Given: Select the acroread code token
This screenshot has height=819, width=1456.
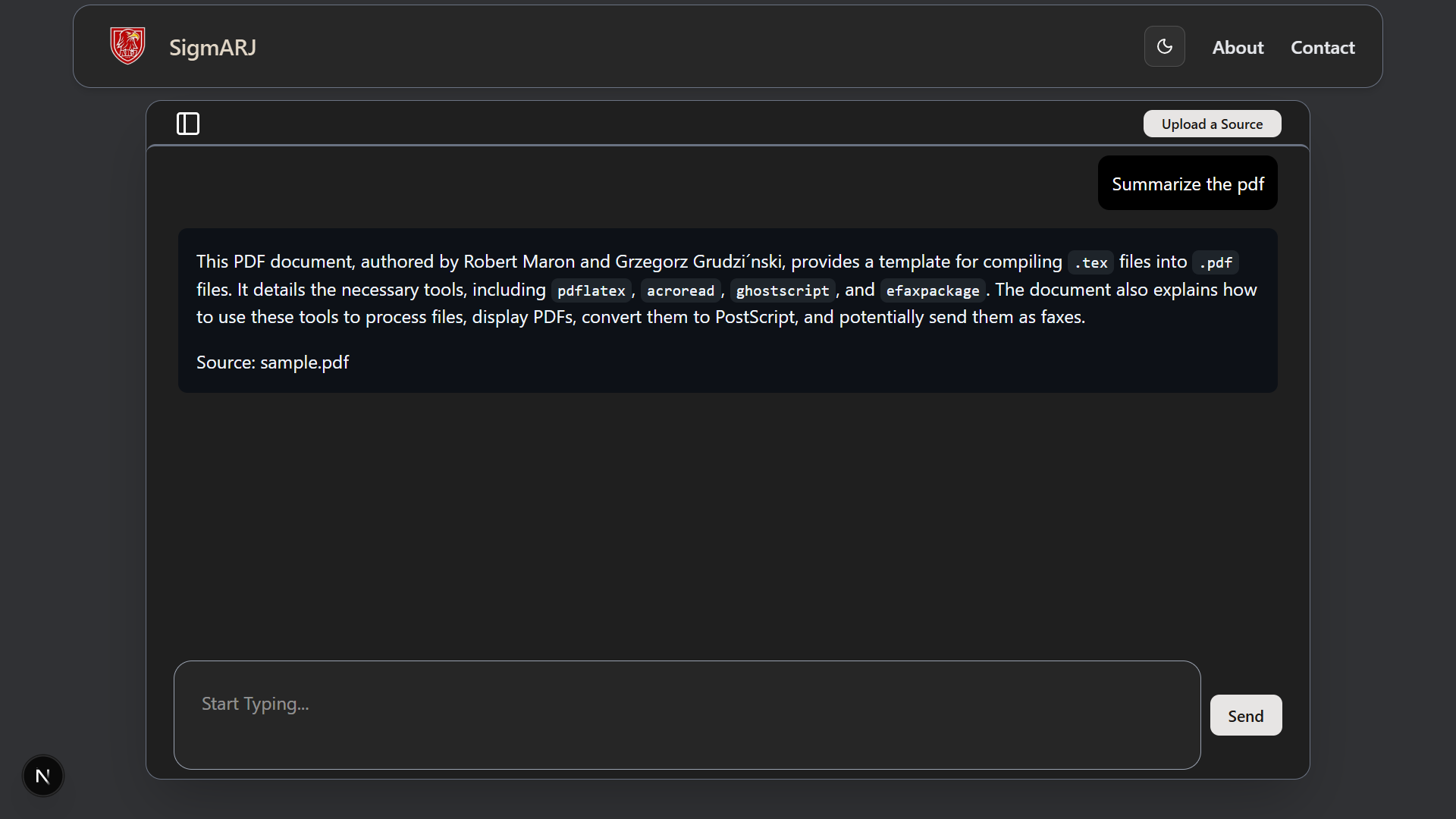Looking at the screenshot, I should pyautogui.click(x=680, y=290).
